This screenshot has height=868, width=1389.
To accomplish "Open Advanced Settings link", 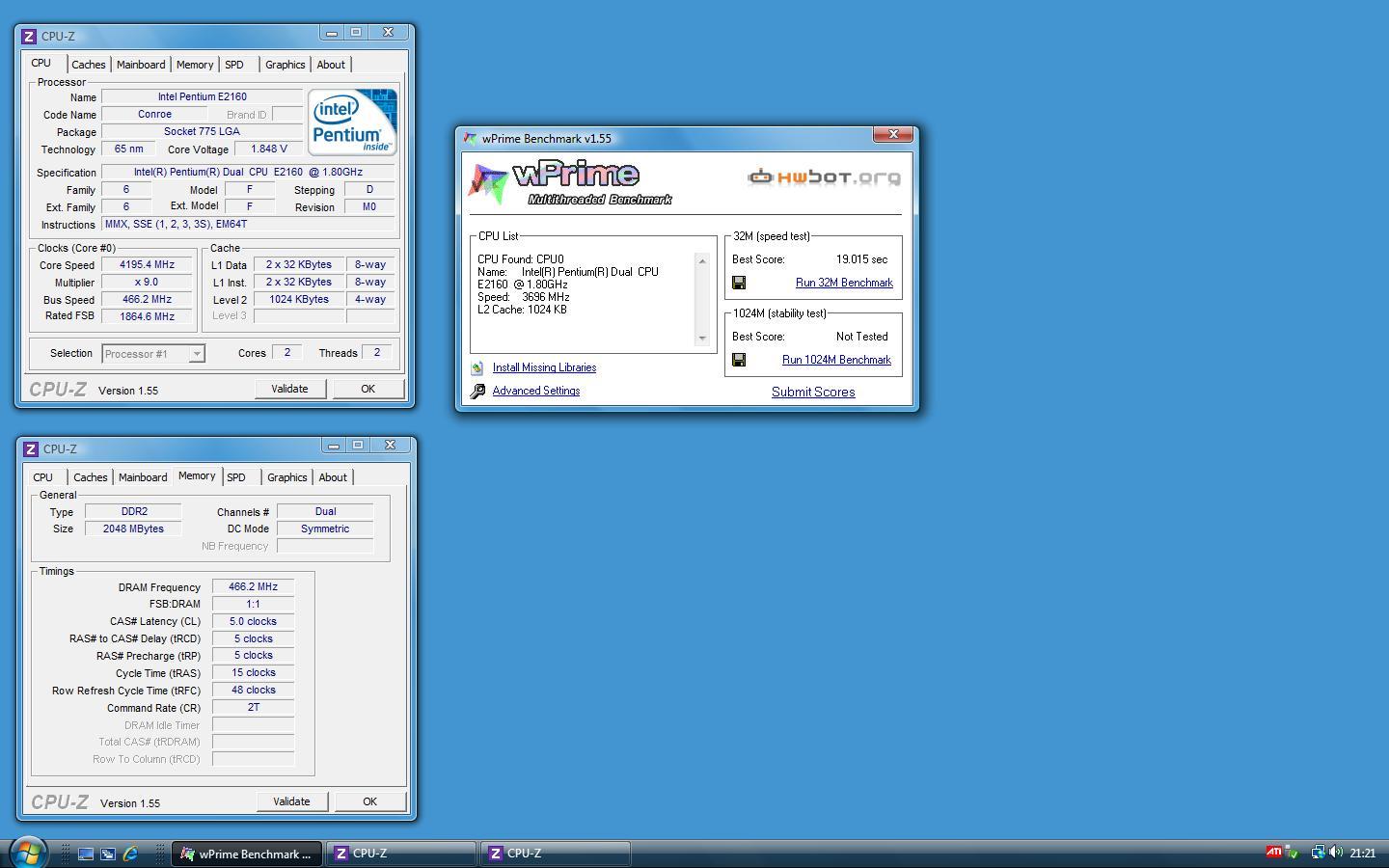I will tap(536, 391).
